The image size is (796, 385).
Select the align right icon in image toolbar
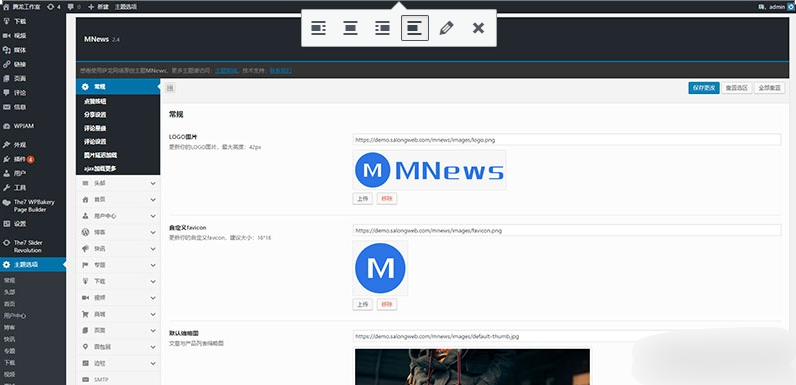(x=382, y=28)
